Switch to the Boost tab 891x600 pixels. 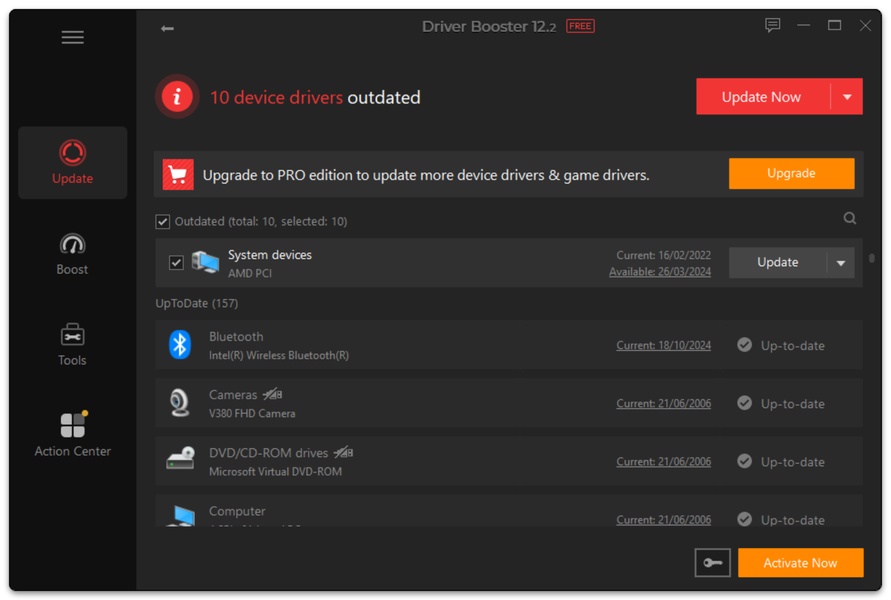click(72, 254)
